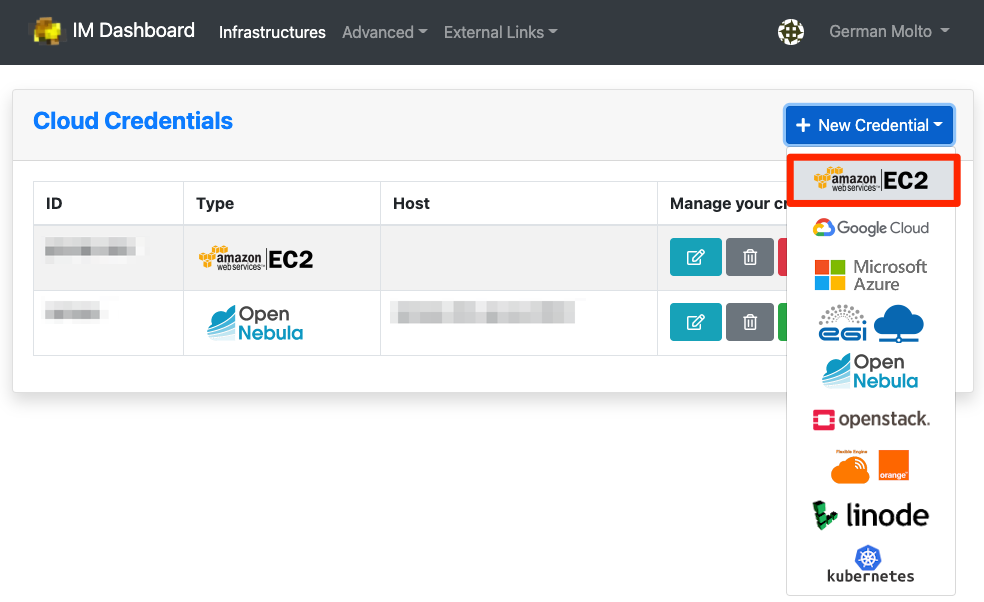The width and height of the screenshot is (984, 602).
Task: Expand the Advanced menu
Action: pos(384,32)
